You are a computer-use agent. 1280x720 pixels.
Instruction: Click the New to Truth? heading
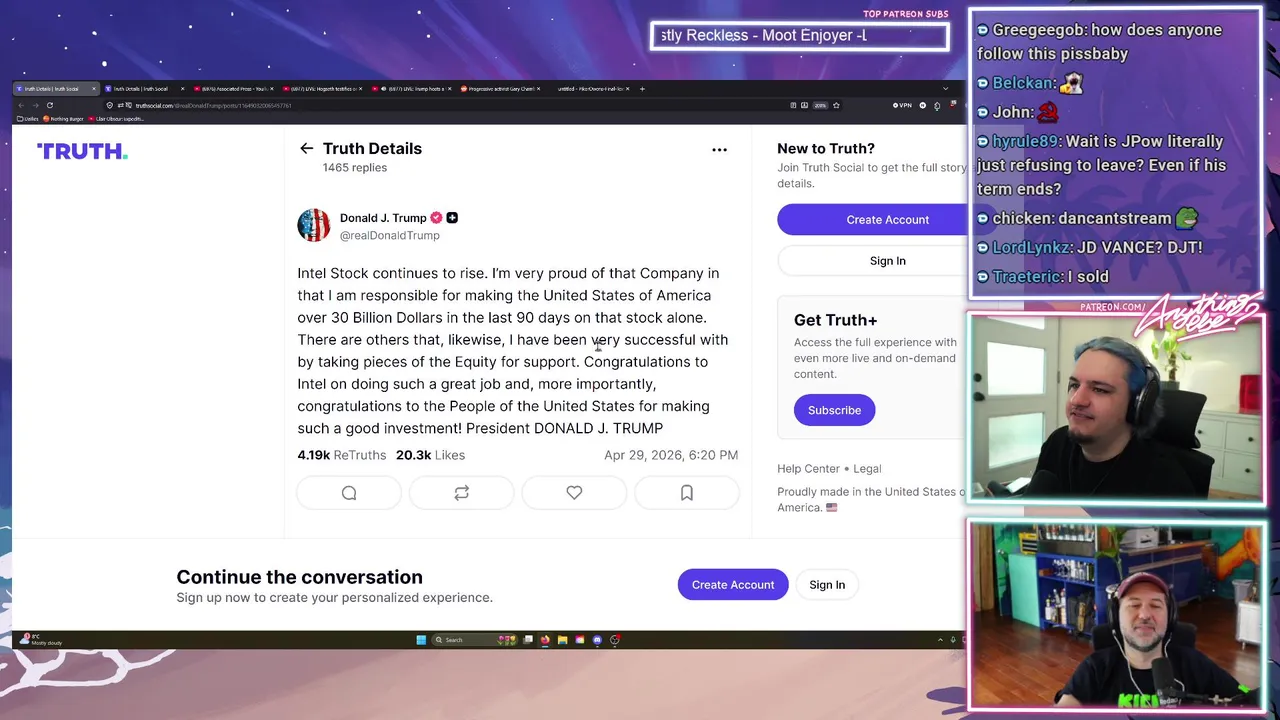[x=825, y=148]
